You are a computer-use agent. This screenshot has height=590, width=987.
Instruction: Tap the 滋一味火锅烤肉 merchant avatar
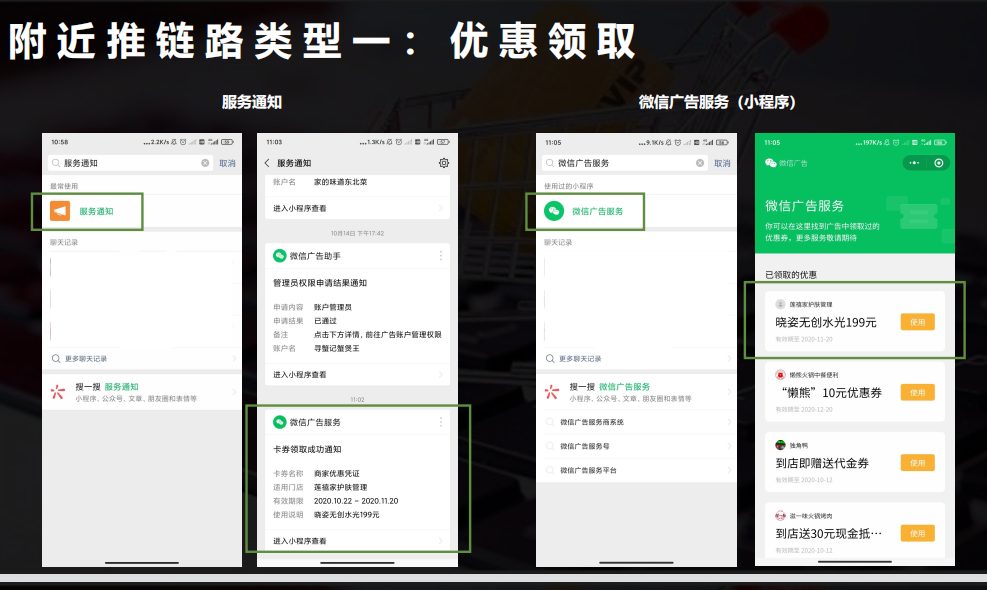pyautogui.click(x=781, y=516)
